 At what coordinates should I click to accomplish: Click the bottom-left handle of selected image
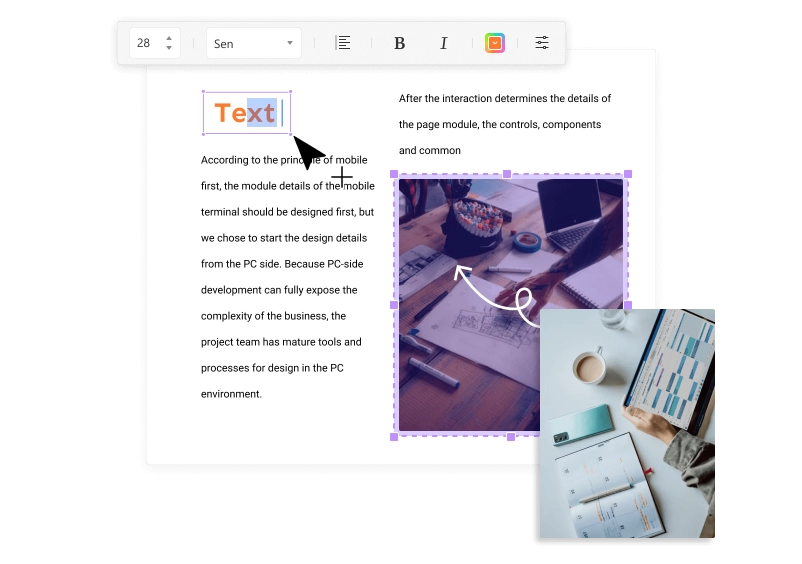coord(394,437)
